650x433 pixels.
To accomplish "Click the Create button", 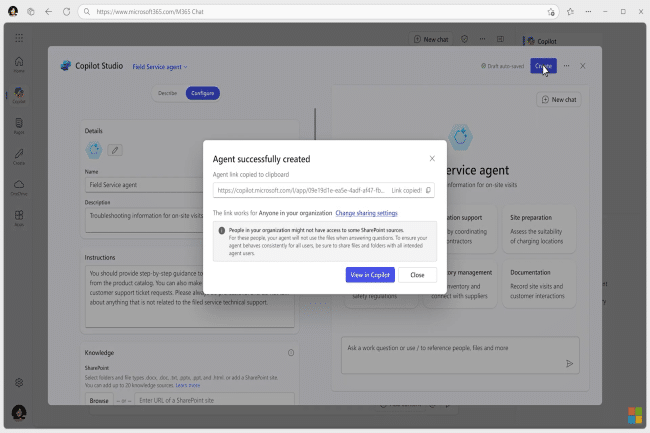I will click(543, 66).
